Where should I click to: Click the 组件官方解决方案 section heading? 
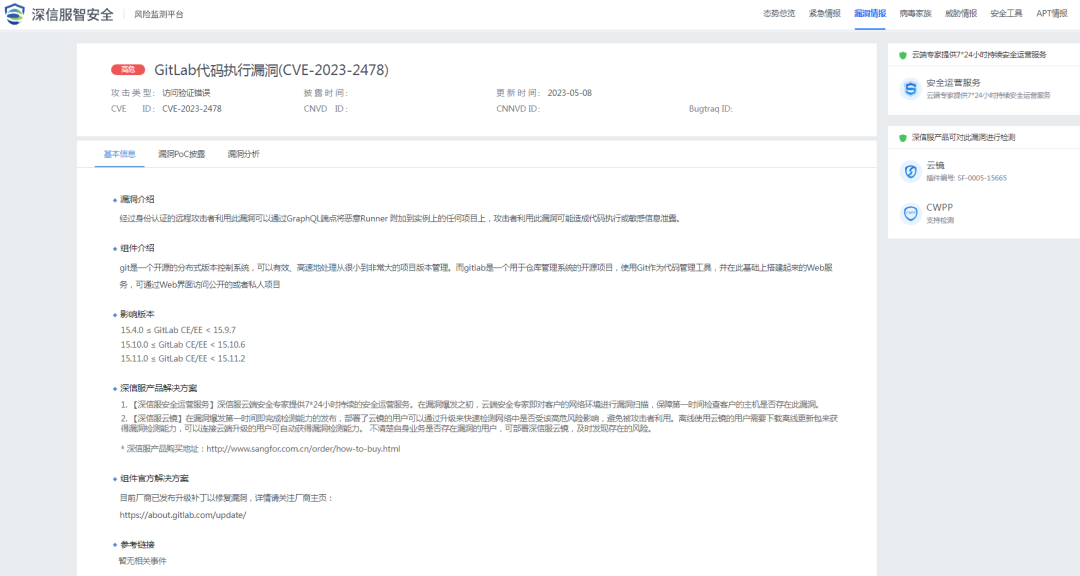pyautogui.click(x=154, y=479)
